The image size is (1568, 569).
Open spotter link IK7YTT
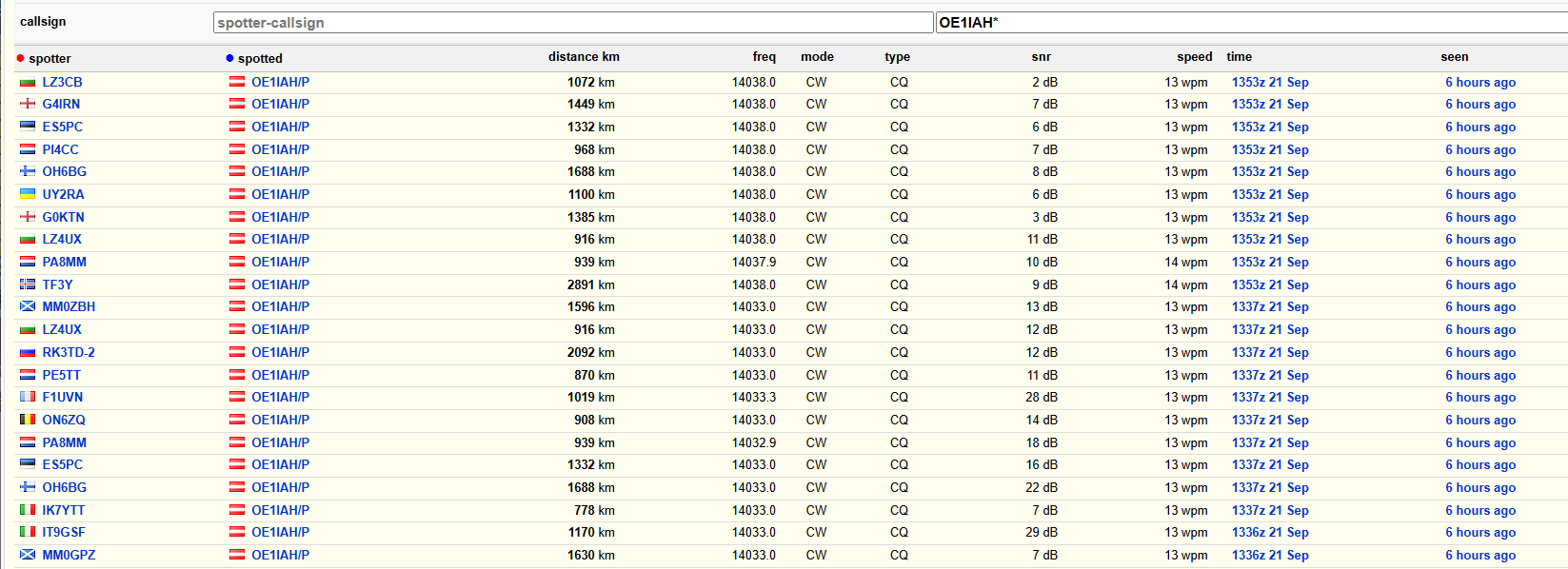pyautogui.click(x=63, y=510)
